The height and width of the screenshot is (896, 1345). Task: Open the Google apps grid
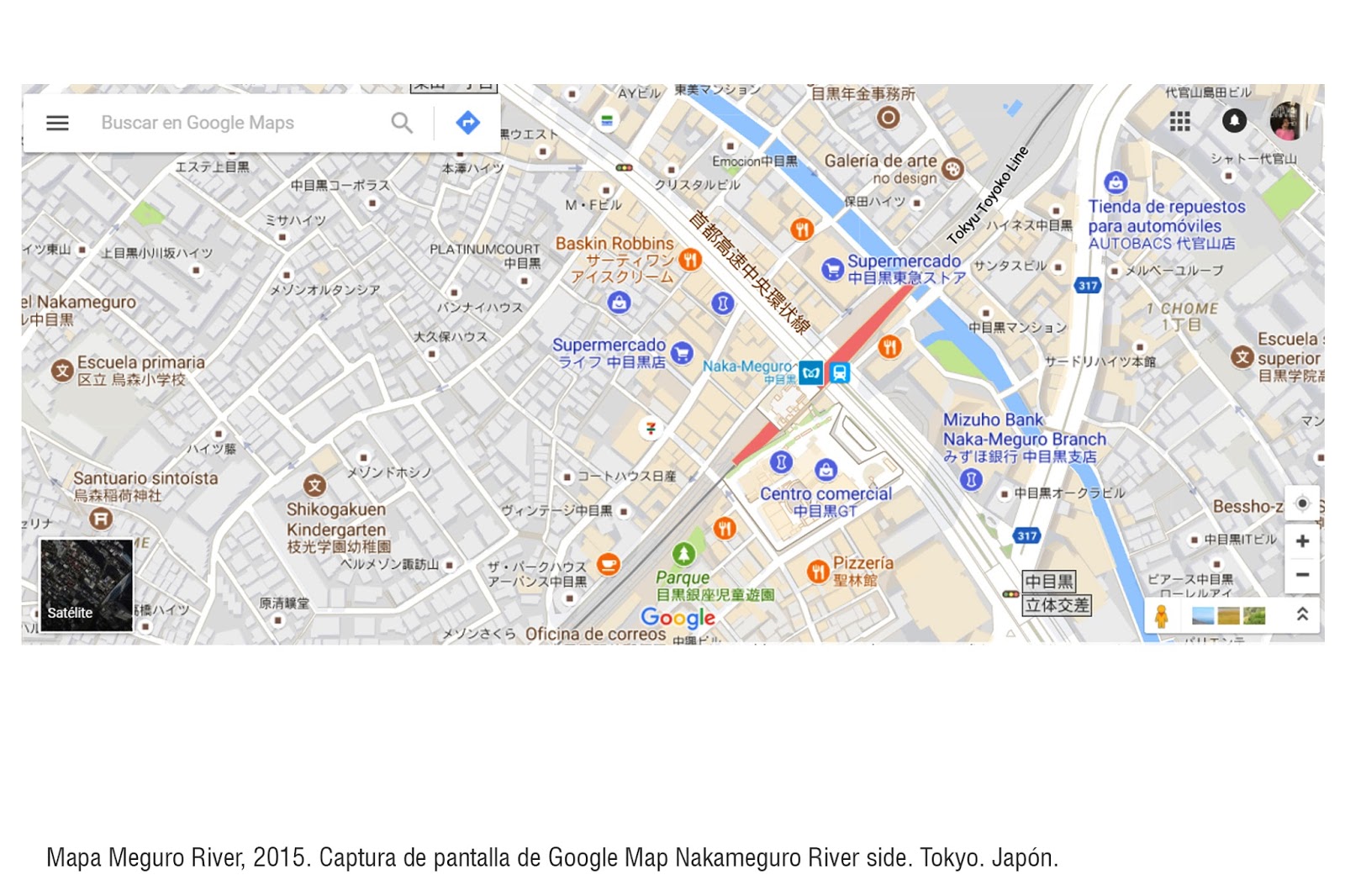click(x=1180, y=122)
